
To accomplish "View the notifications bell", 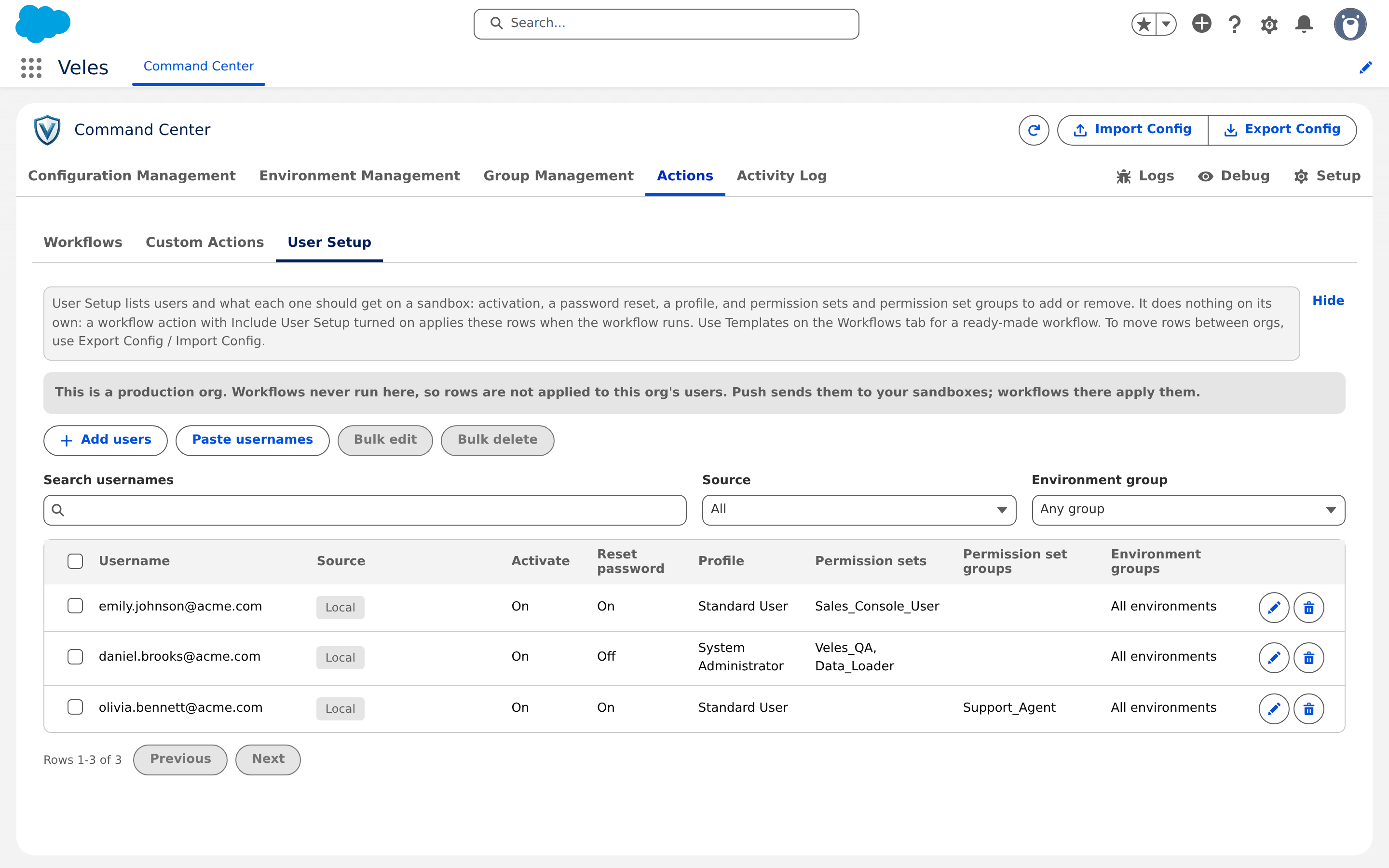I will pos(1304,24).
